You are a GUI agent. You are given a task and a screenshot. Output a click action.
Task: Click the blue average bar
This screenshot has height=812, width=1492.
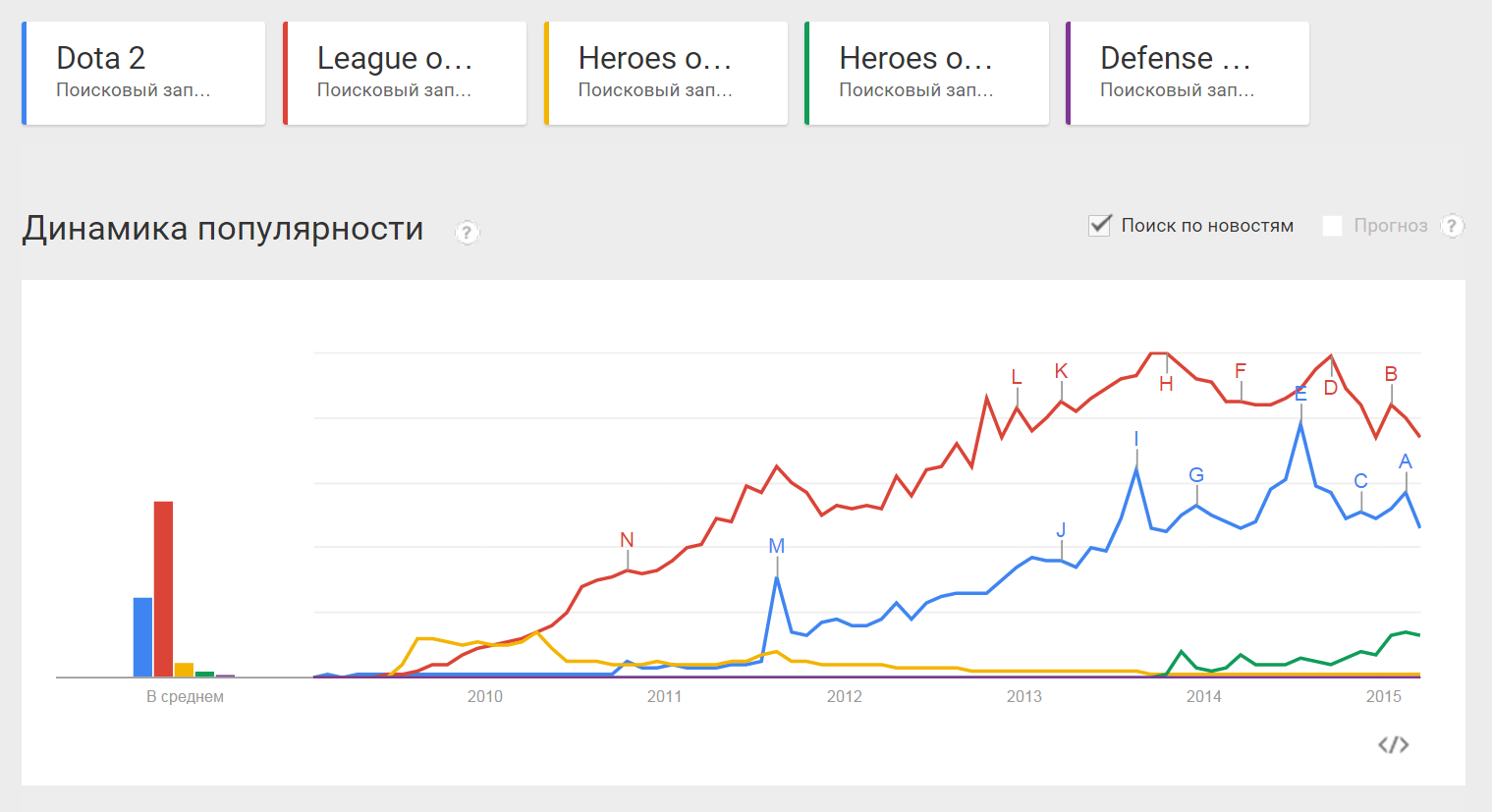[x=143, y=637]
